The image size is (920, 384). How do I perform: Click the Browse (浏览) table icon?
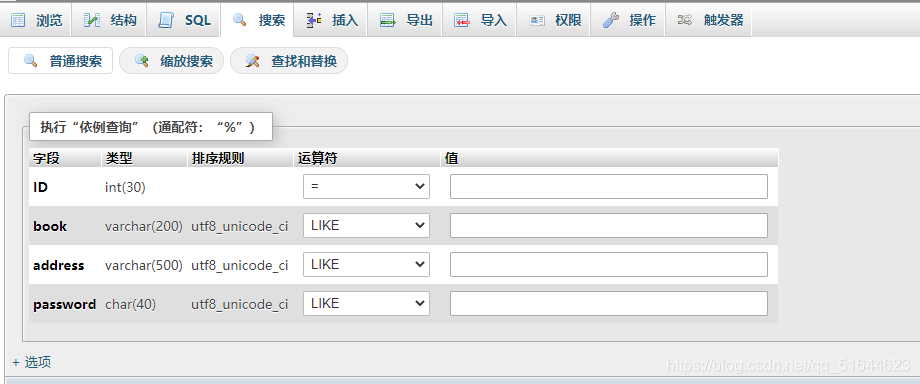19,21
